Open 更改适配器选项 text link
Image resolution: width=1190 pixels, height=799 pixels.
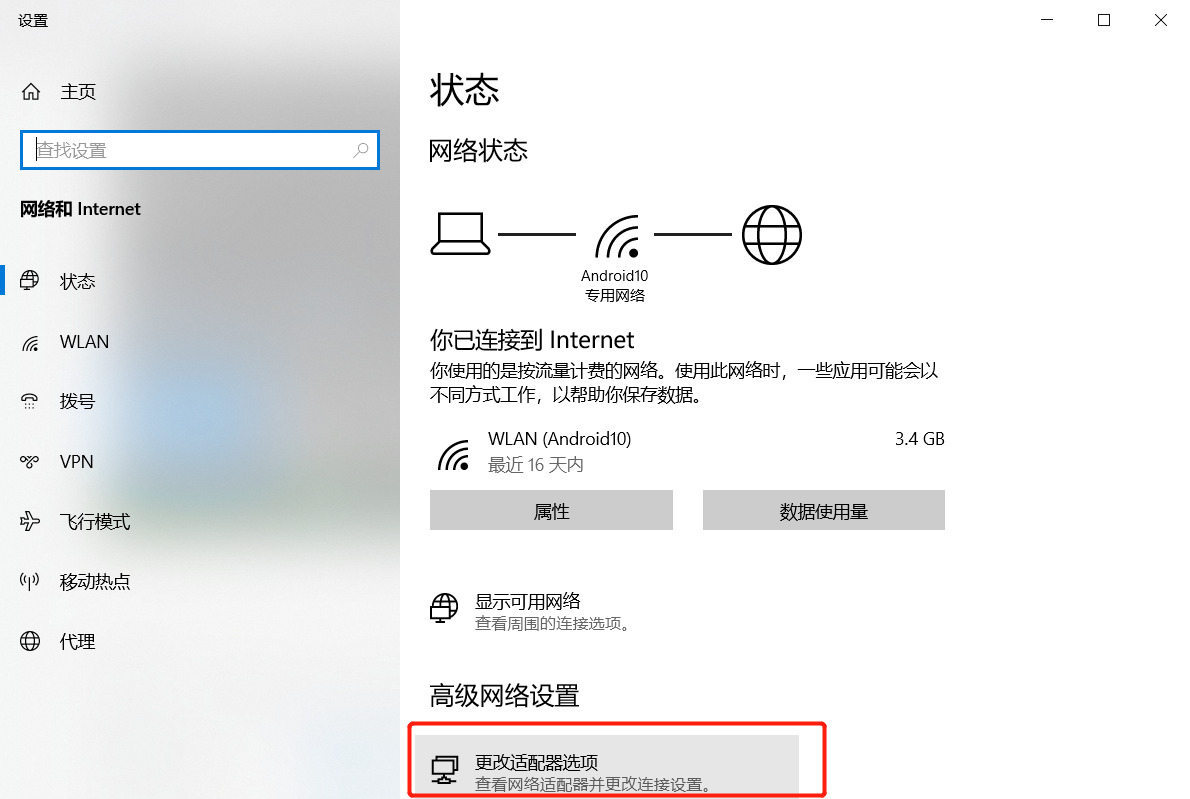click(x=537, y=762)
